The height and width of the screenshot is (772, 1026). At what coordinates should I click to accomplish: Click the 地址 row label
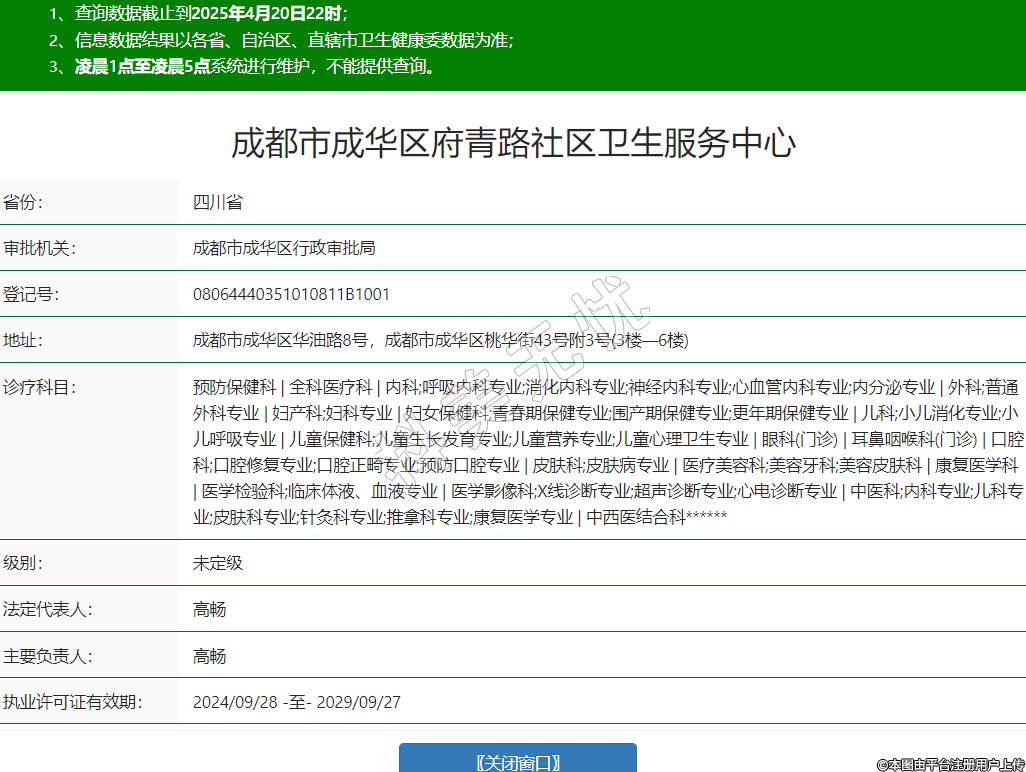[24, 340]
